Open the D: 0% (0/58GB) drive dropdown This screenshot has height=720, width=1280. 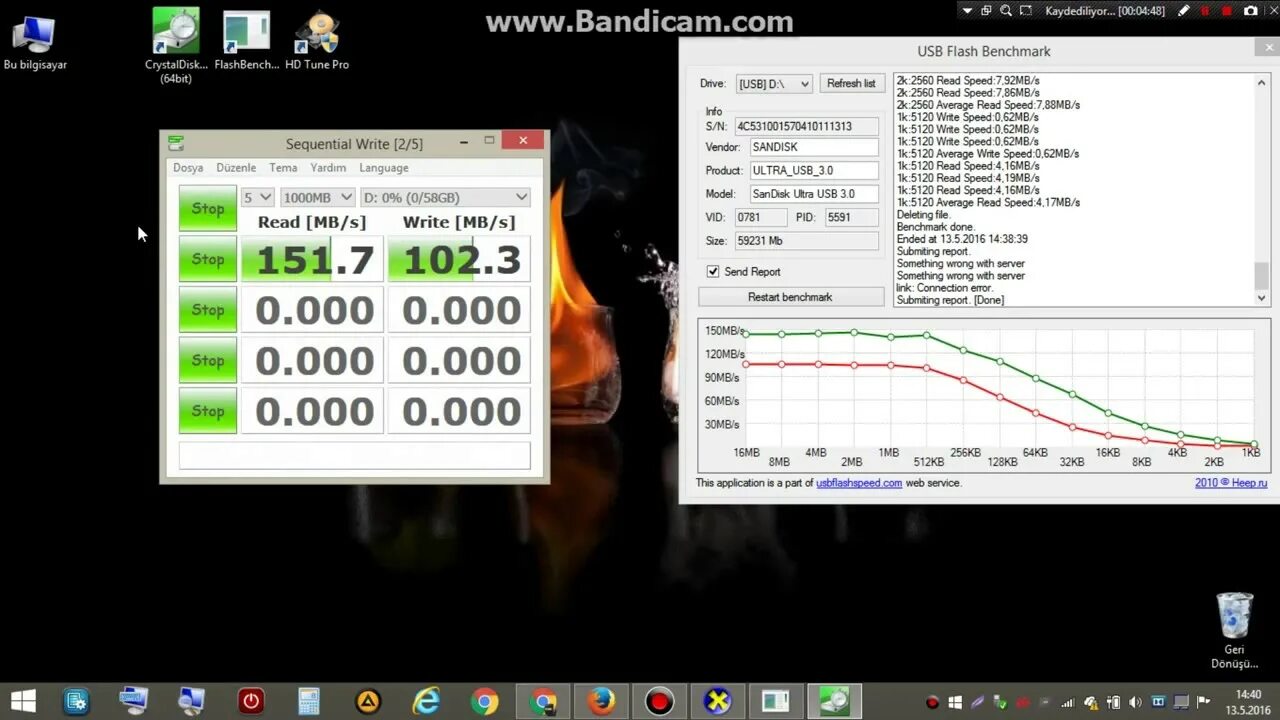(445, 197)
